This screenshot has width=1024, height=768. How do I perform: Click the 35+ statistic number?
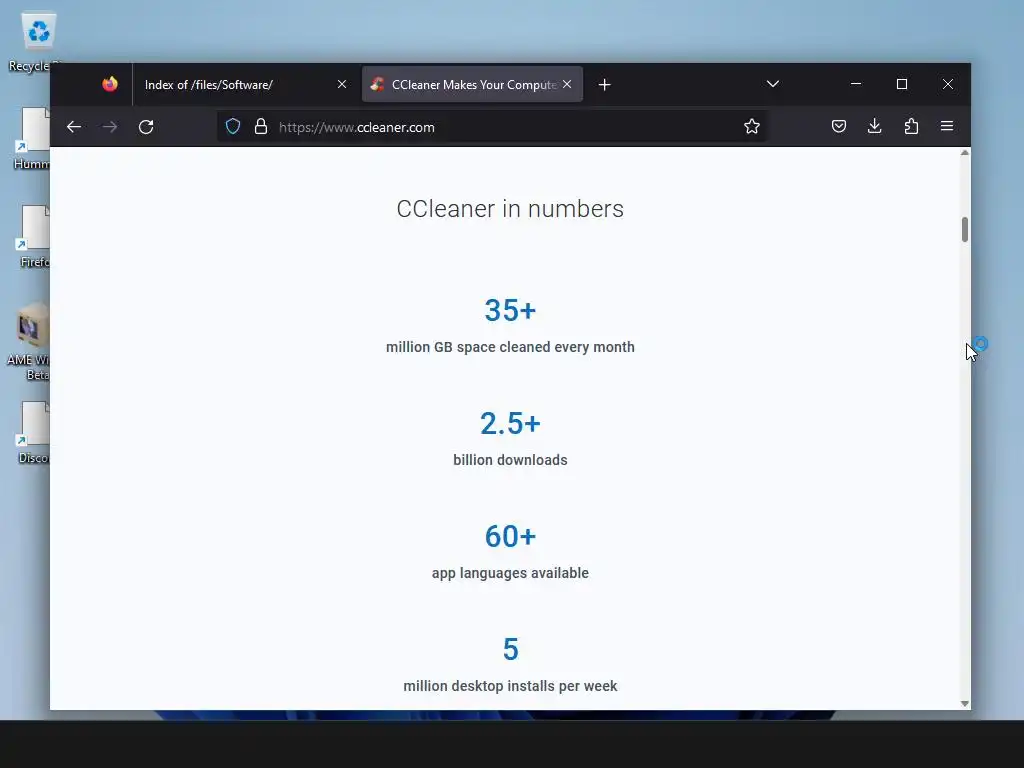click(510, 310)
